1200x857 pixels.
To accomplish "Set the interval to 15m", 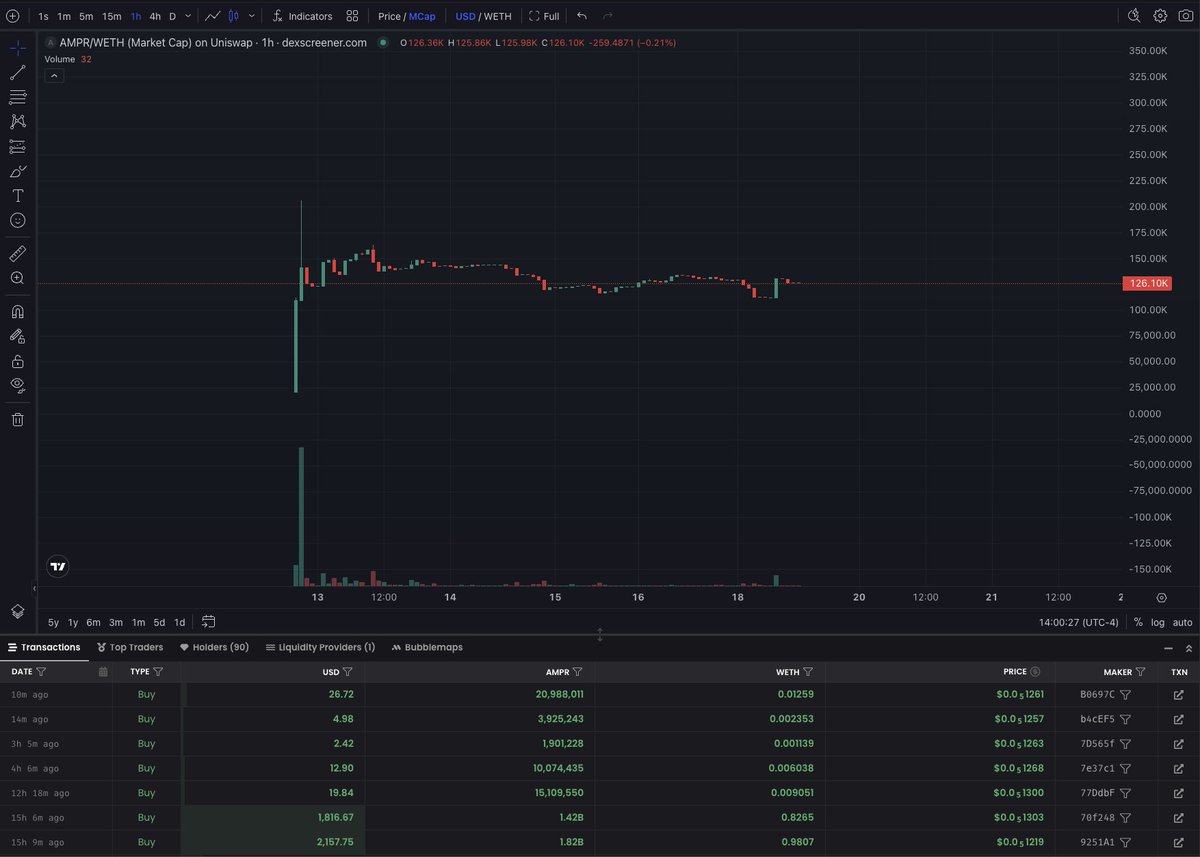I will pos(111,16).
